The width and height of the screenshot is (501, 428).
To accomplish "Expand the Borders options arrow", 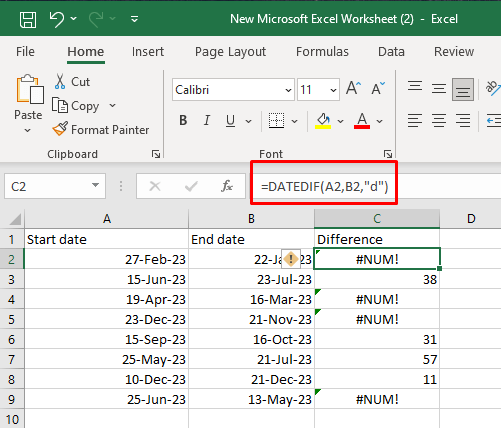I will [x=294, y=121].
